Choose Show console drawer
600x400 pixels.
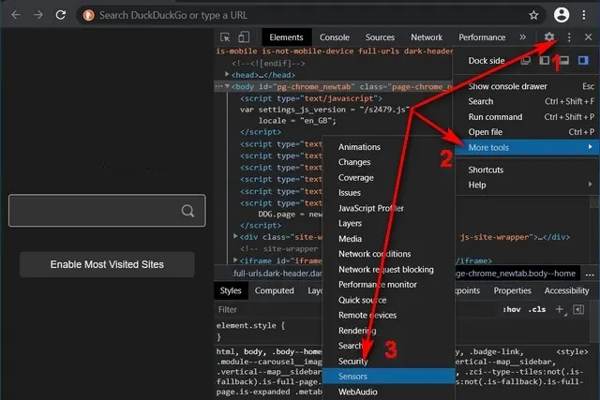(527, 86)
